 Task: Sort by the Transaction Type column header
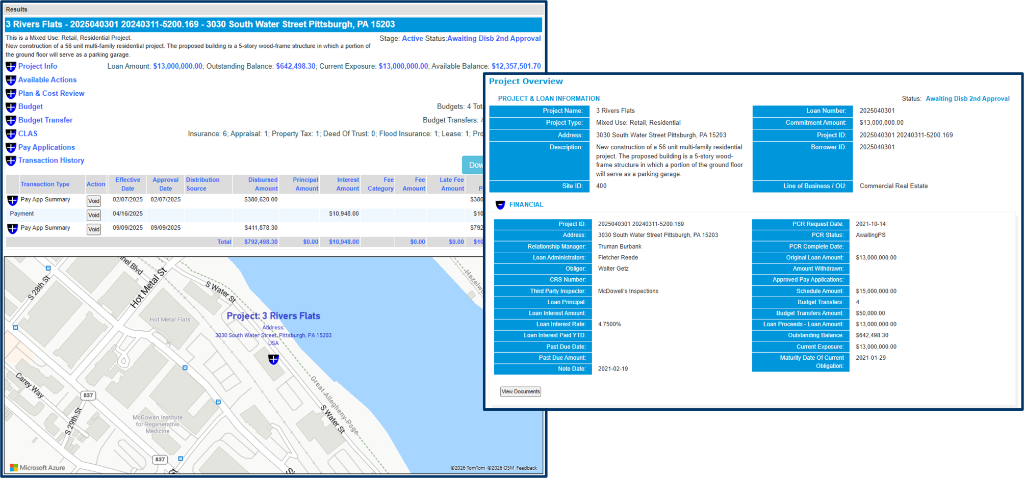(45, 184)
